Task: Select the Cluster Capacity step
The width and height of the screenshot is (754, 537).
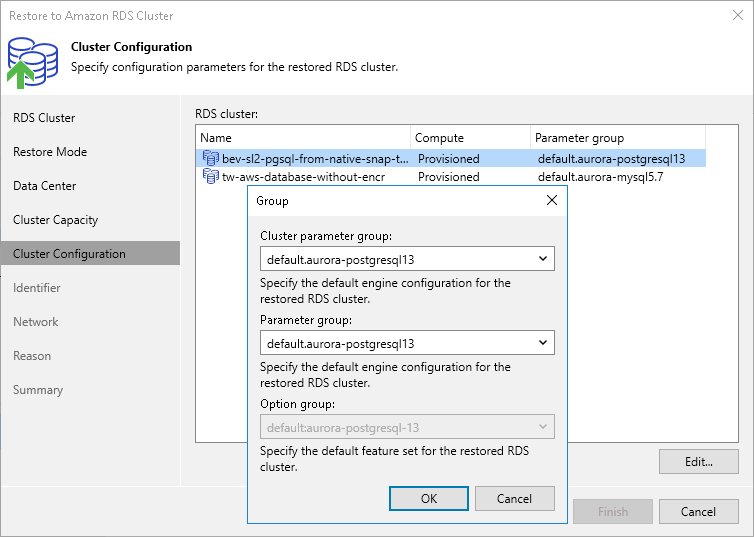Action: 55,220
